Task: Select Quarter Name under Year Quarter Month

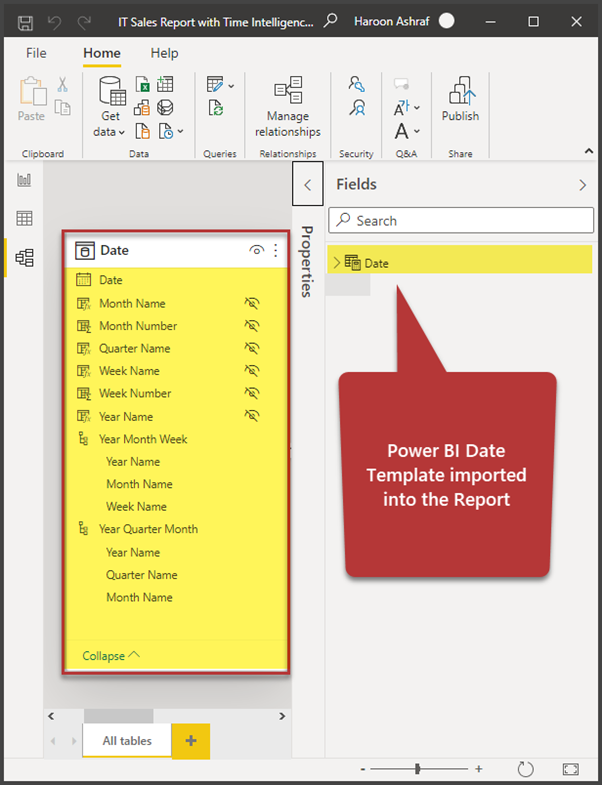Action: tap(142, 575)
